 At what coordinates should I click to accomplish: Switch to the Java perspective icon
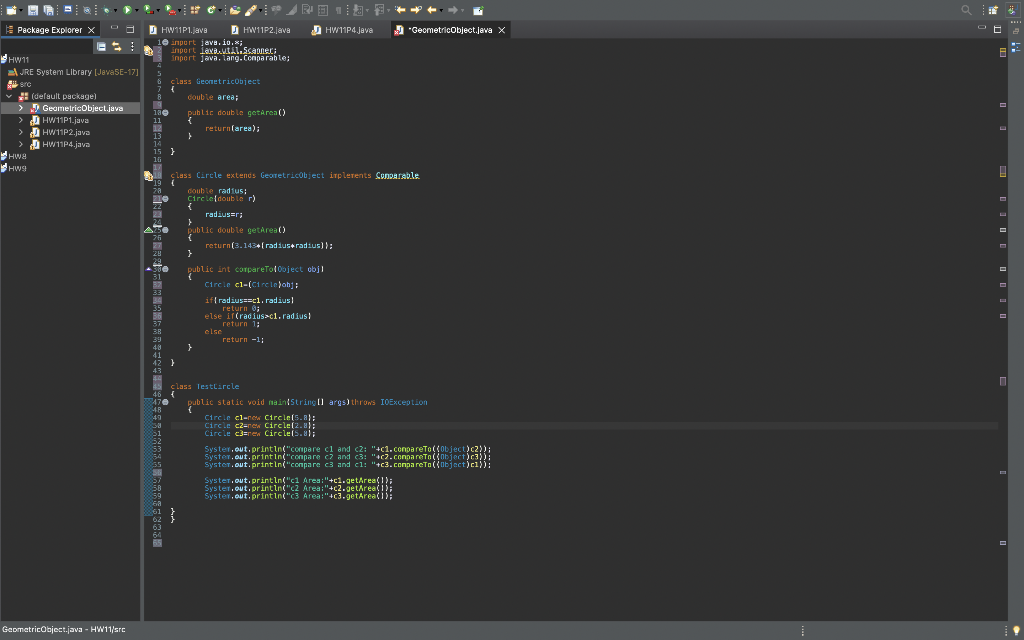coord(1012,10)
